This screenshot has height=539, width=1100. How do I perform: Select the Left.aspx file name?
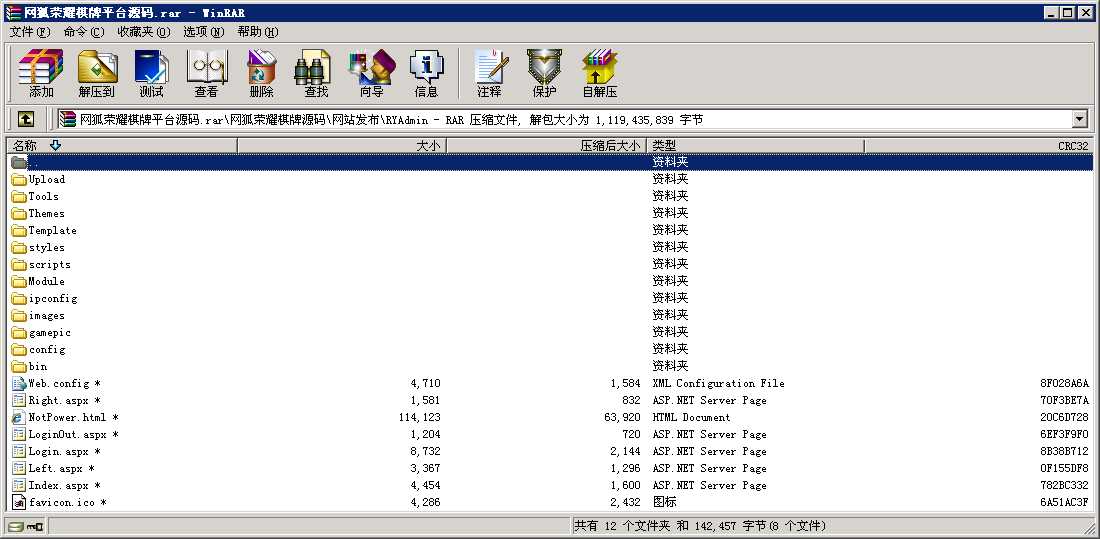[62, 468]
